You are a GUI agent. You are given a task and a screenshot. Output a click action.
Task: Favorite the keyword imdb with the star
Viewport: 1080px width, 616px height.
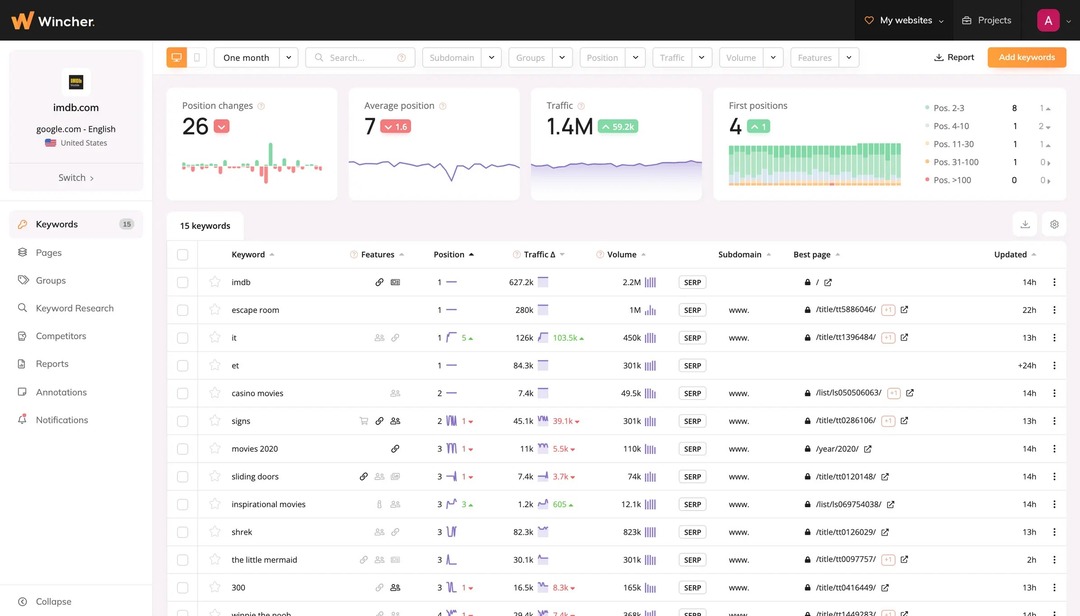214,282
